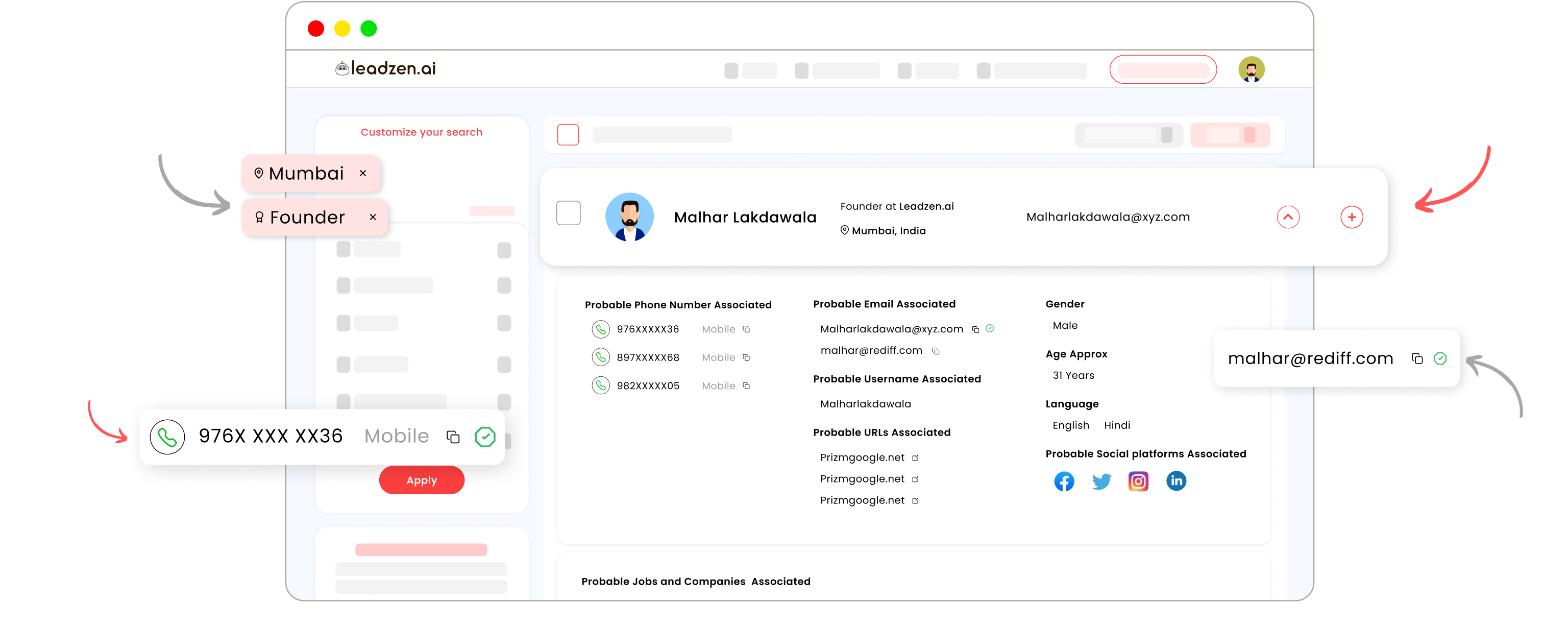This screenshot has height=627, width=1568.
Task: Expand details using the plus button
Action: point(1352,216)
